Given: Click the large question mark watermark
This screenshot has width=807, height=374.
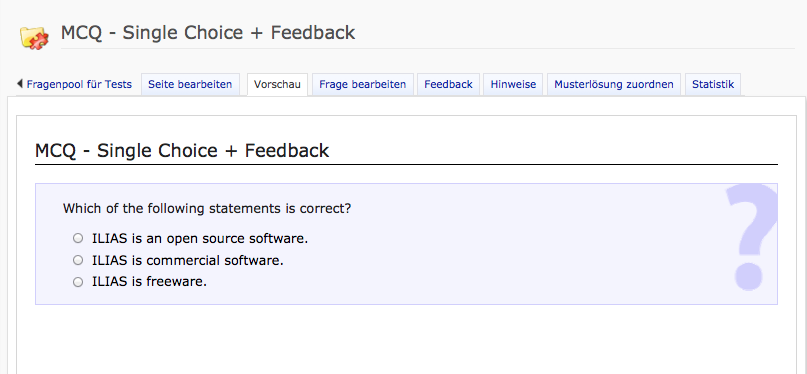Looking at the screenshot, I should click(751, 238).
